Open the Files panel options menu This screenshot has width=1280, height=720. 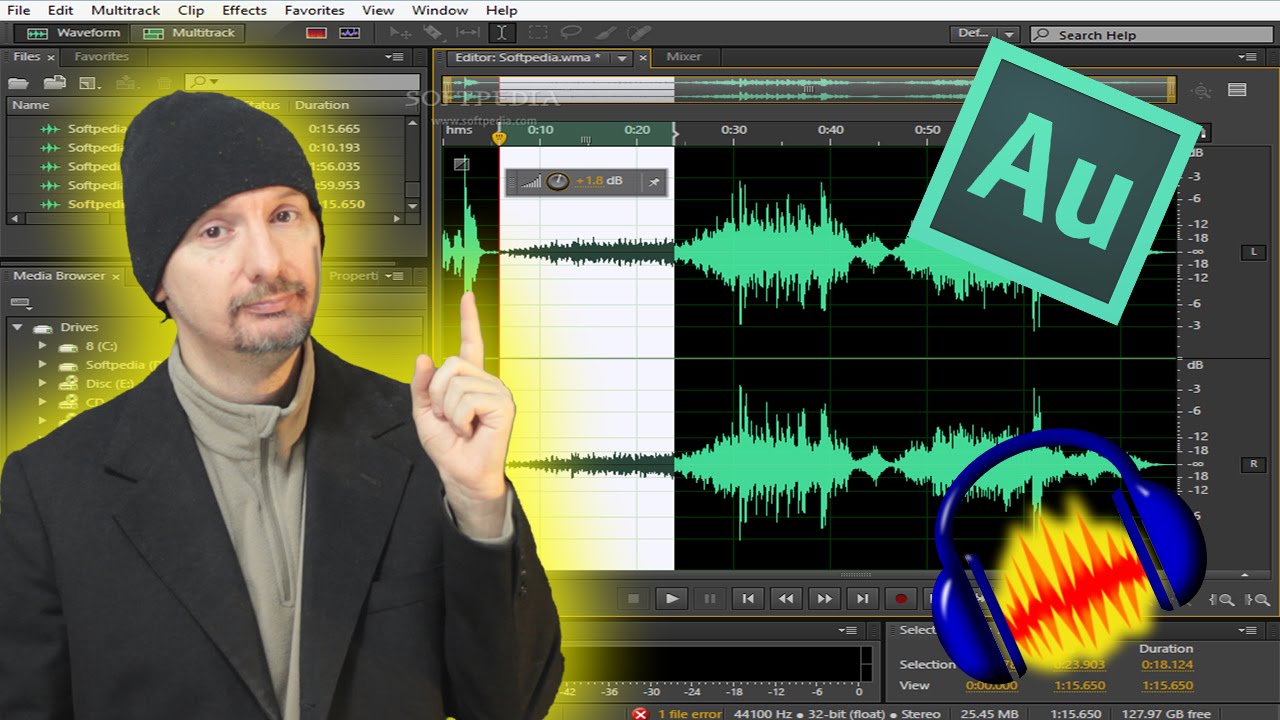(394, 57)
